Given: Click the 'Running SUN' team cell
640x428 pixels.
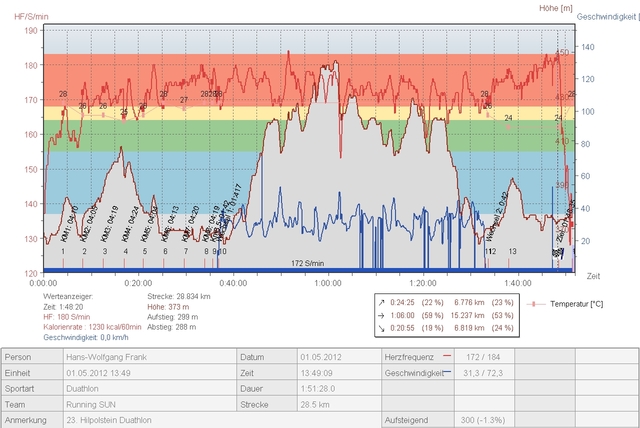Looking at the screenshot, I should point(150,405).
